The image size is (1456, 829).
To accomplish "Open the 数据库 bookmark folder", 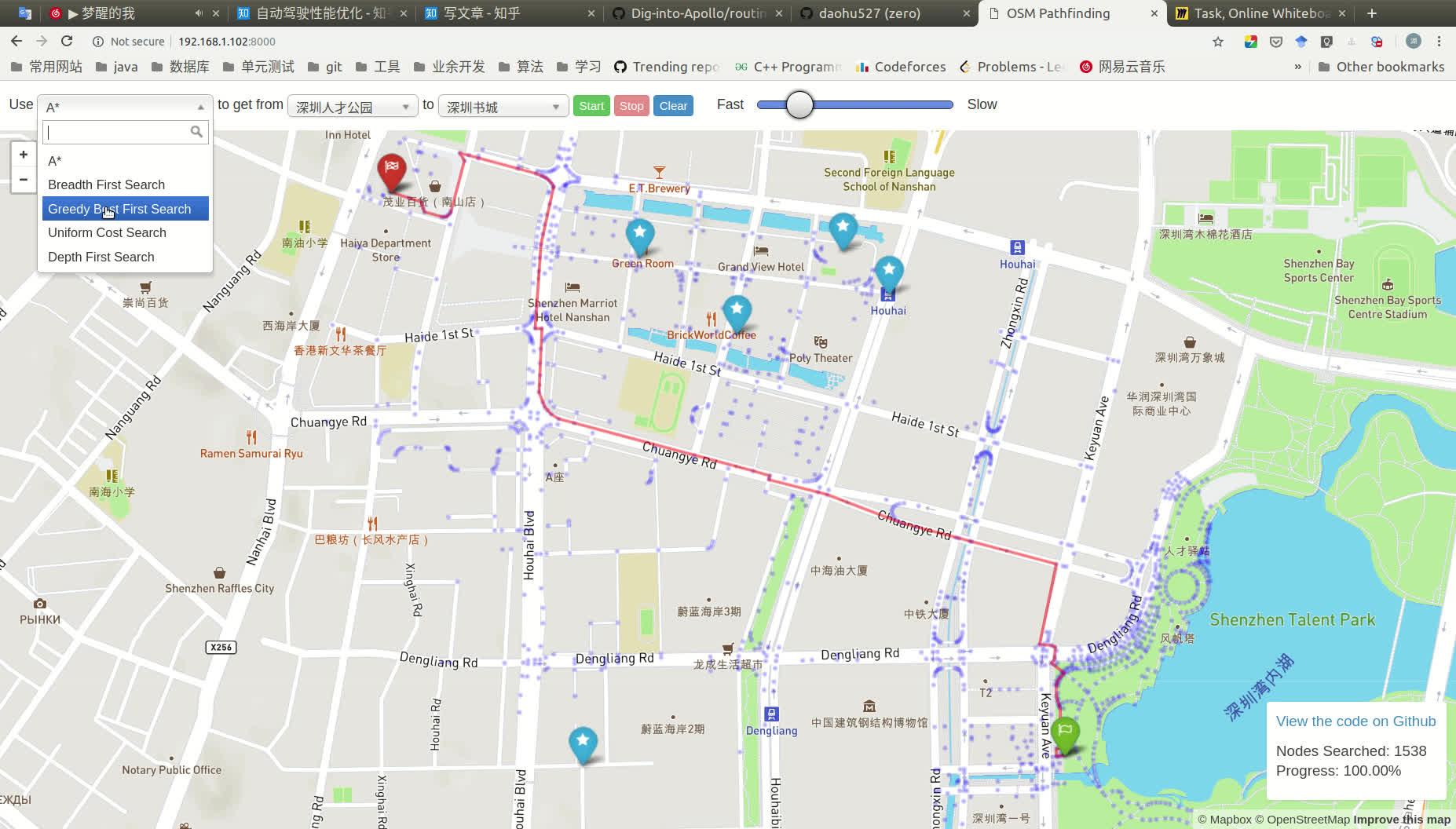I will 181,67.
